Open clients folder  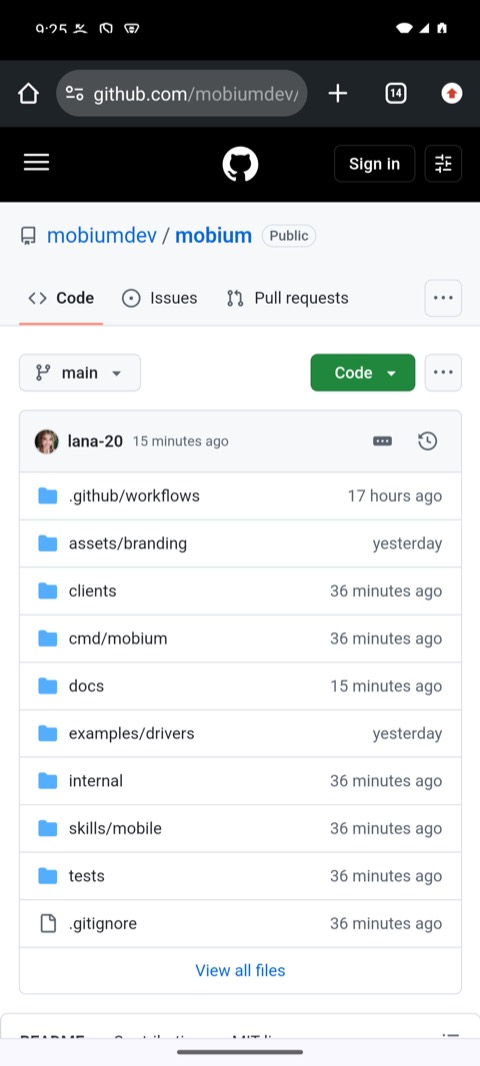point(92,591)
